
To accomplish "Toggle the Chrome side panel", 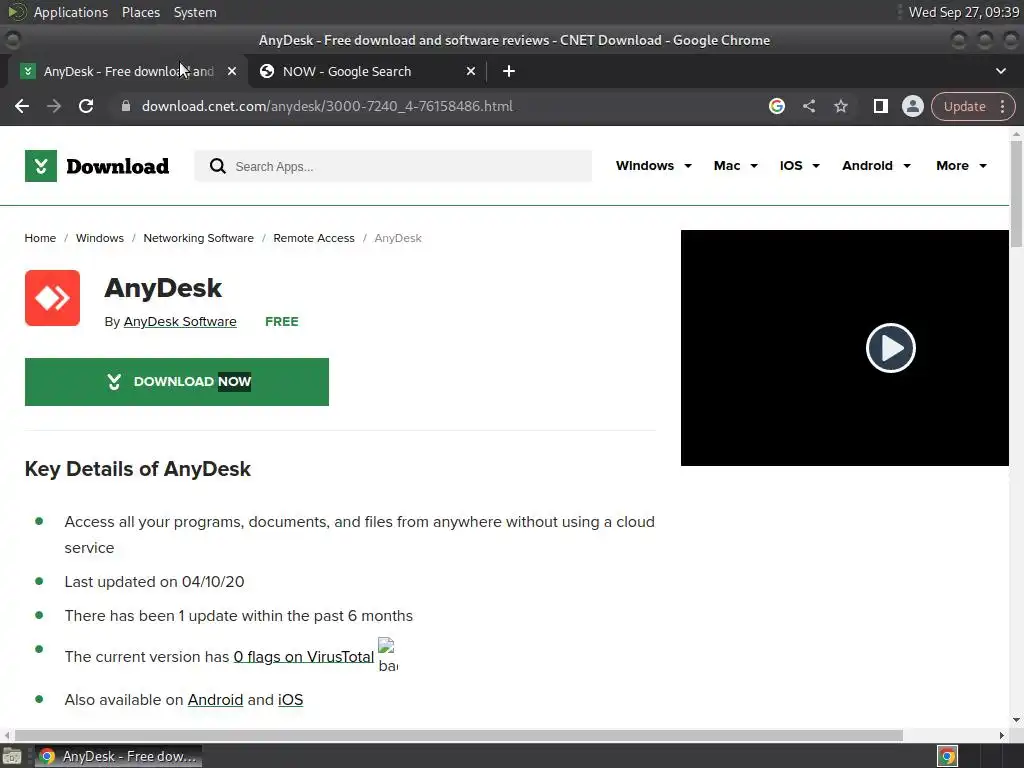I will 880,106.
